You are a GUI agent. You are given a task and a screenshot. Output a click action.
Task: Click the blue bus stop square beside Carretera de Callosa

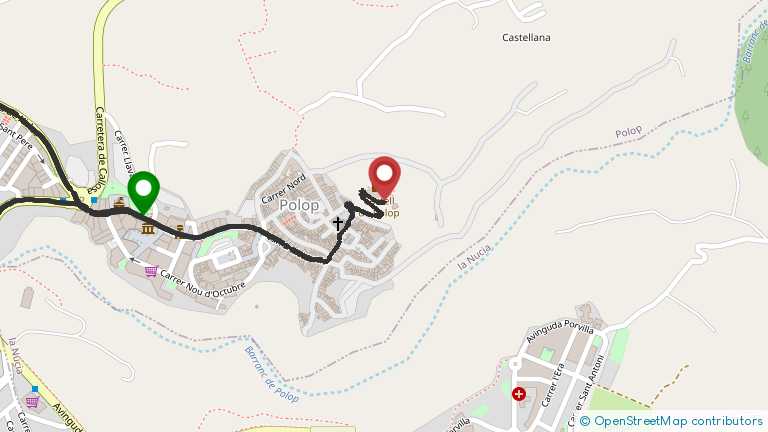[x=94, y=200]
